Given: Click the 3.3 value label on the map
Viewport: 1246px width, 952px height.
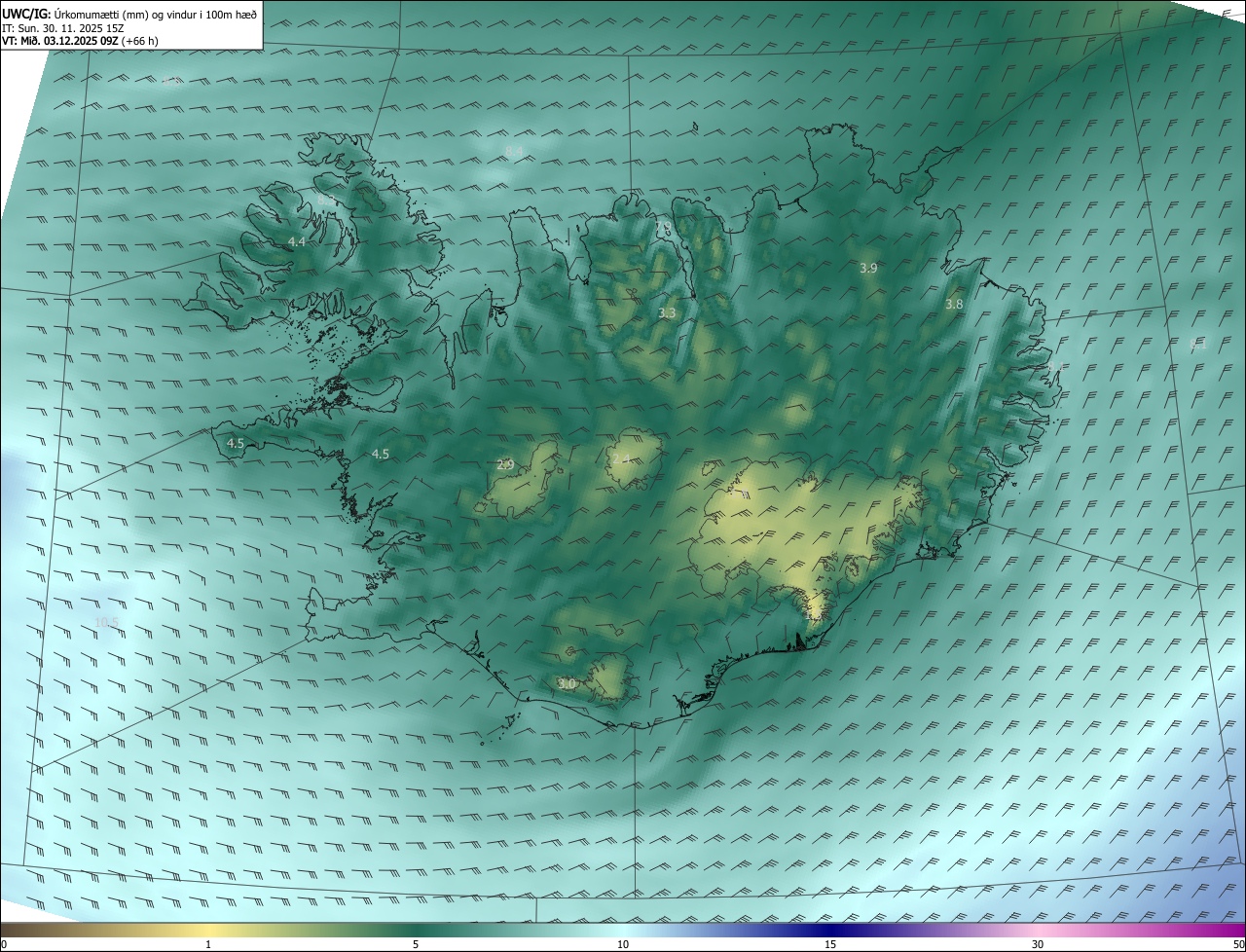Looking at the screenshot, I should pyautogui.click(x=667, y=313).
